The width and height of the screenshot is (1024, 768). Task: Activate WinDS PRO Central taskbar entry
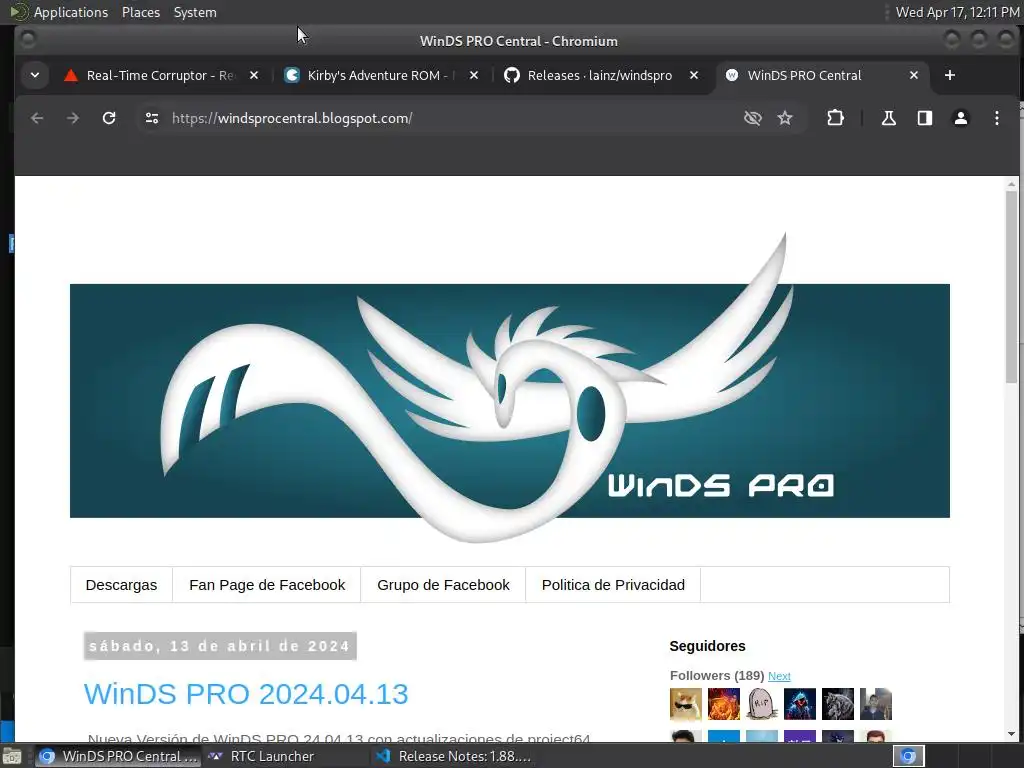pos(118,756)
